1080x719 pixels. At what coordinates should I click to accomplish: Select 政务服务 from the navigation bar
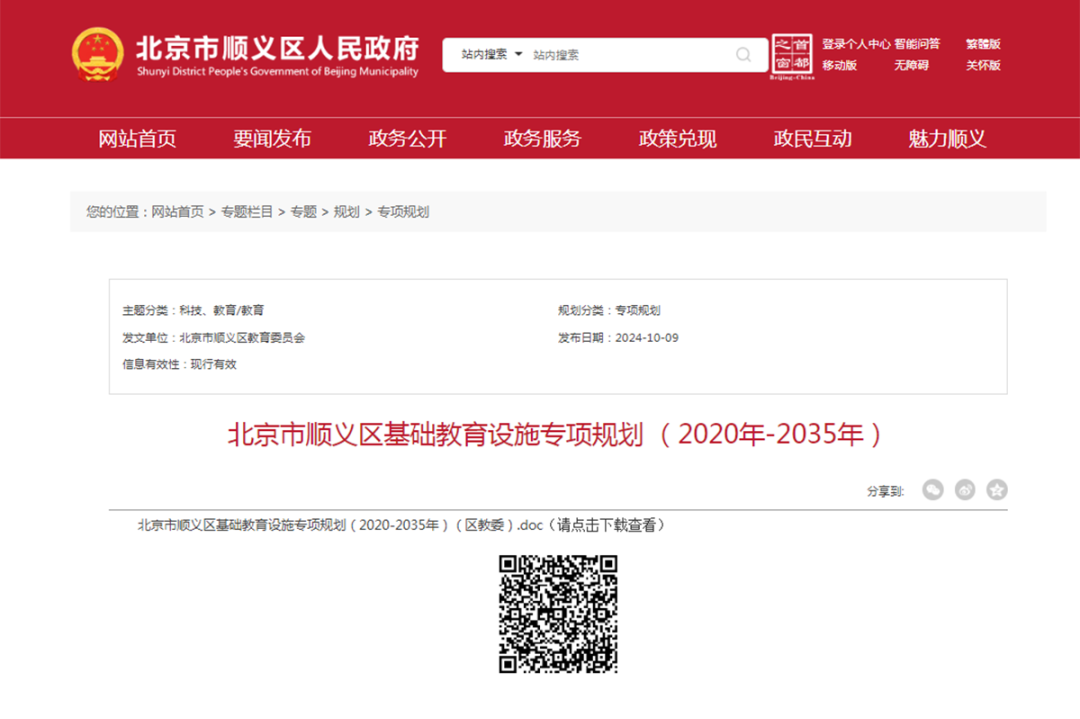pyautogui.click(x=542, y=138)
